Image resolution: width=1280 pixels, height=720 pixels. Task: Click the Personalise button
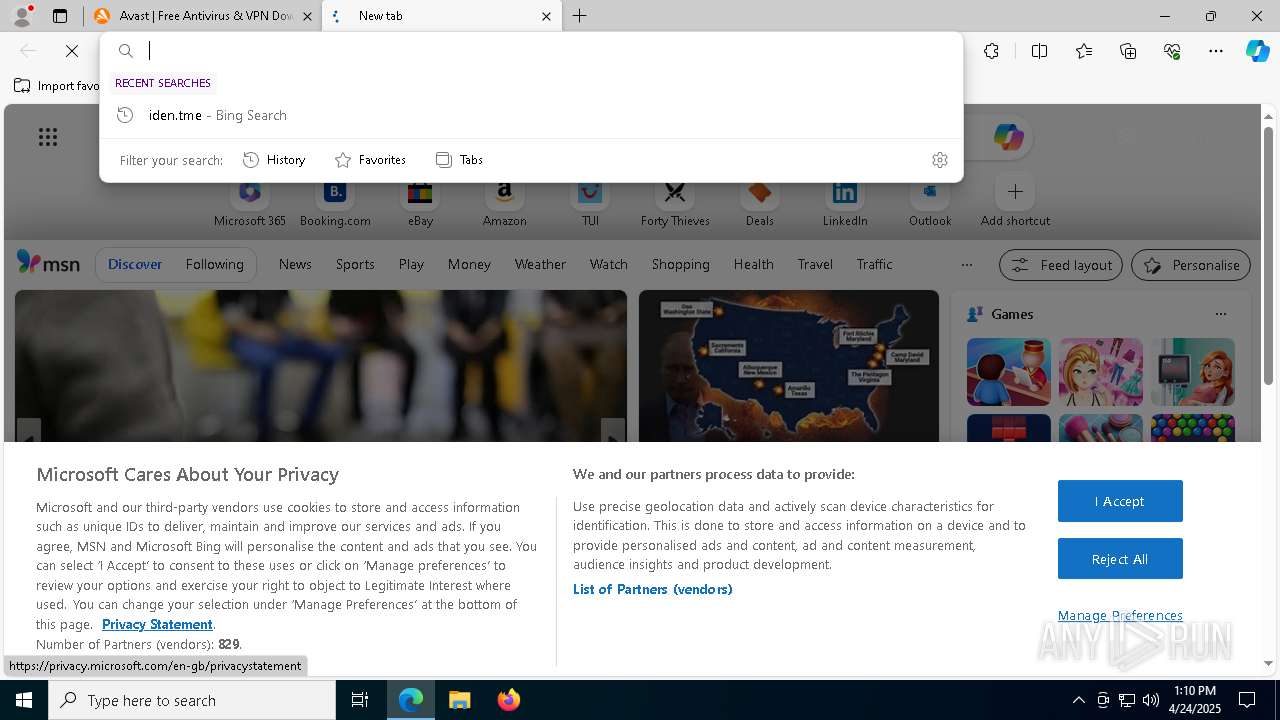tap(1191, 265)
